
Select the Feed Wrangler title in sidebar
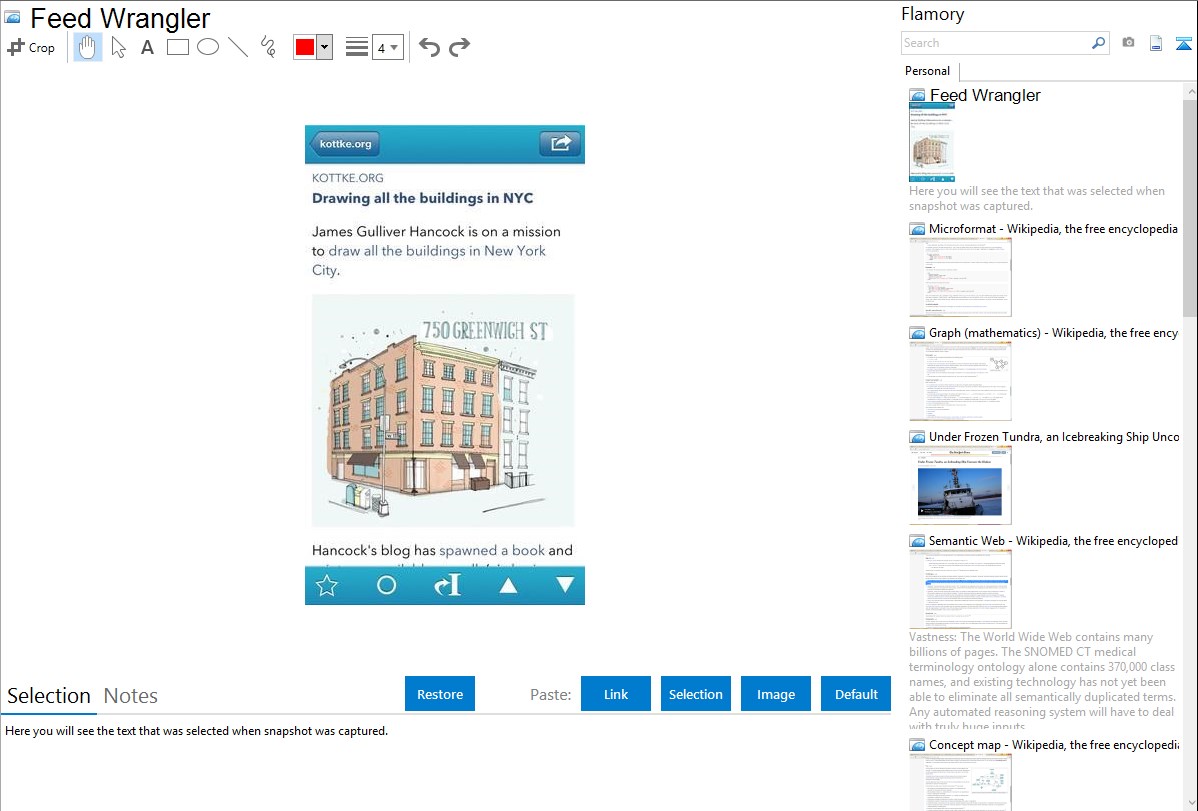[x=985, y=96]
